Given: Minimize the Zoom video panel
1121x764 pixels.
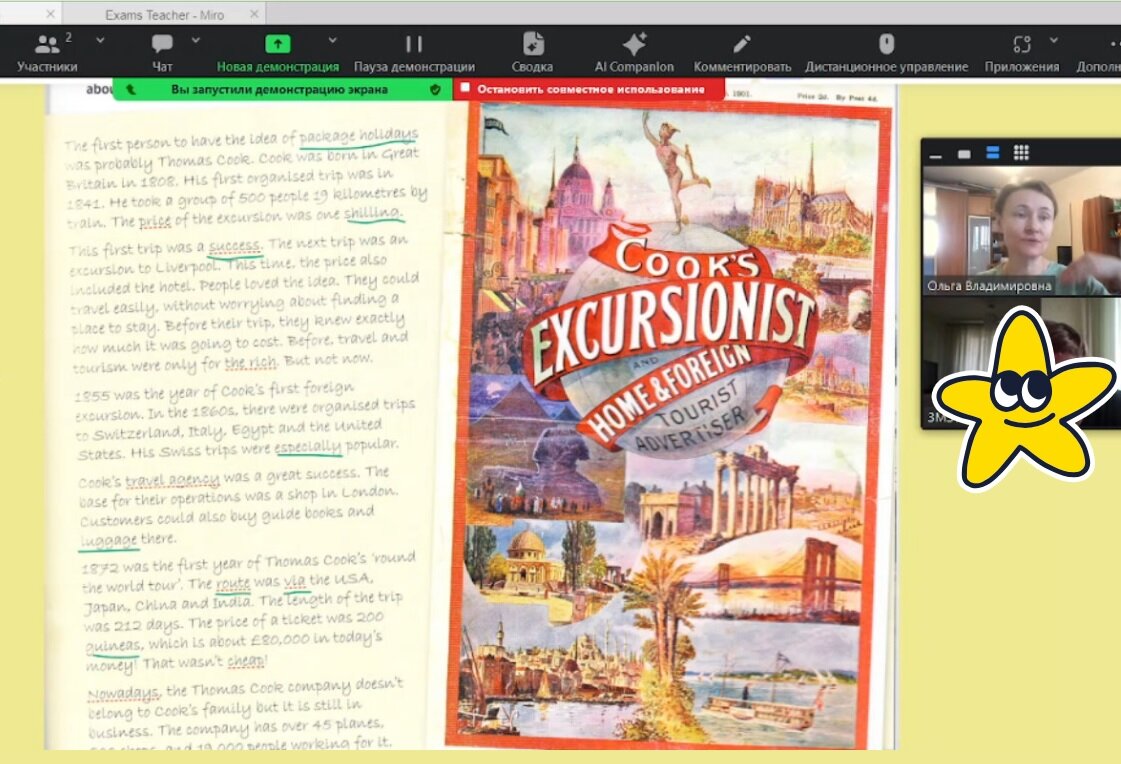Looking at the screenshot, I should point(936,154).
